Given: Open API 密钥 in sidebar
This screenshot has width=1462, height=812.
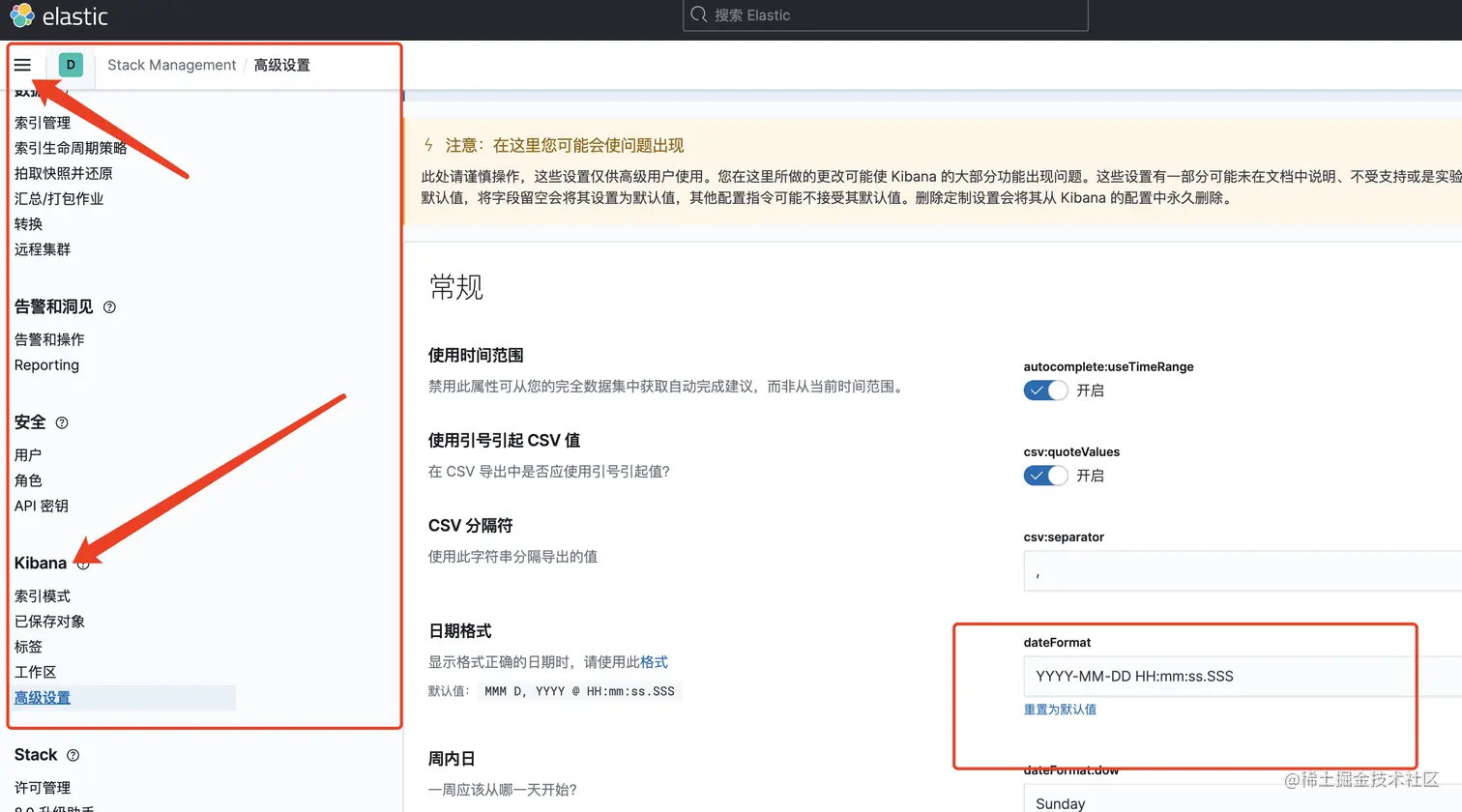Looking at the screenshot, I should 42,506.
